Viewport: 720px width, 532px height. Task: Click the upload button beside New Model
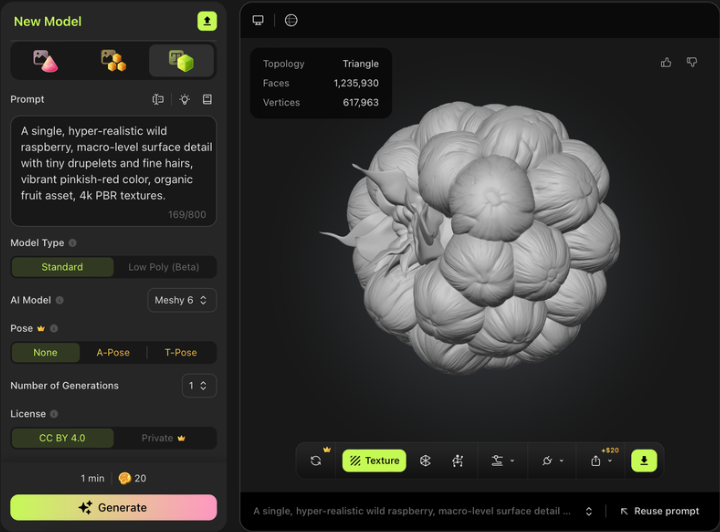coord(206,21)
